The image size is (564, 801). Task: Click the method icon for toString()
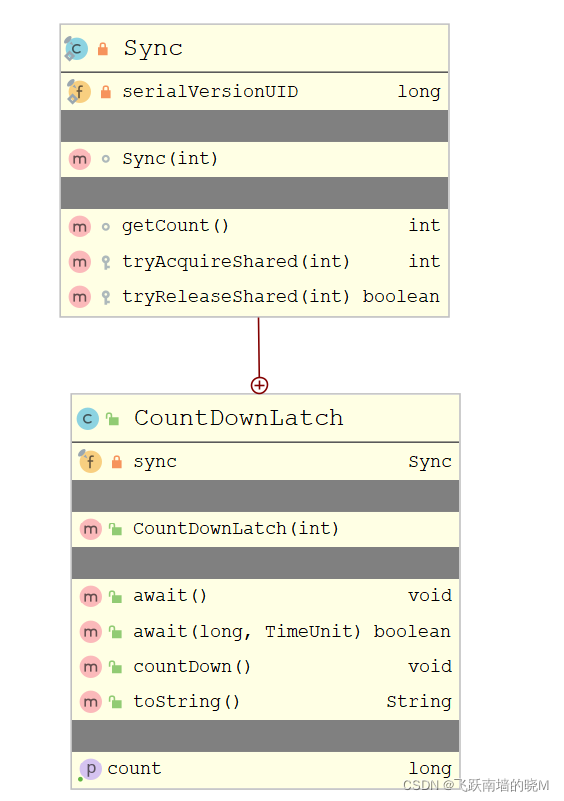click(x=91, y=702)
